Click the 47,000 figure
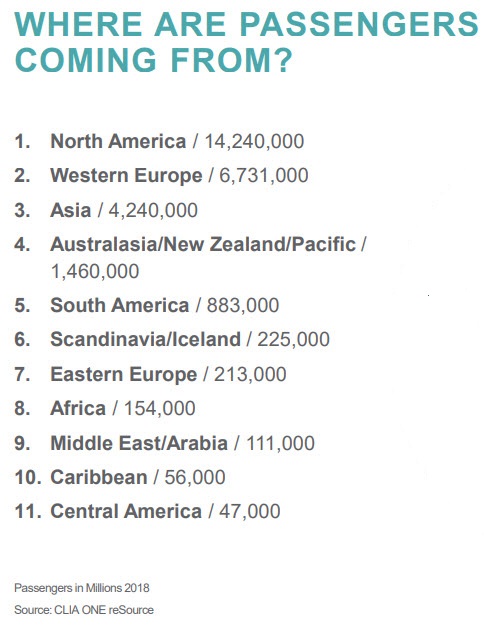 pyautogui.click(x=250, y=512)
